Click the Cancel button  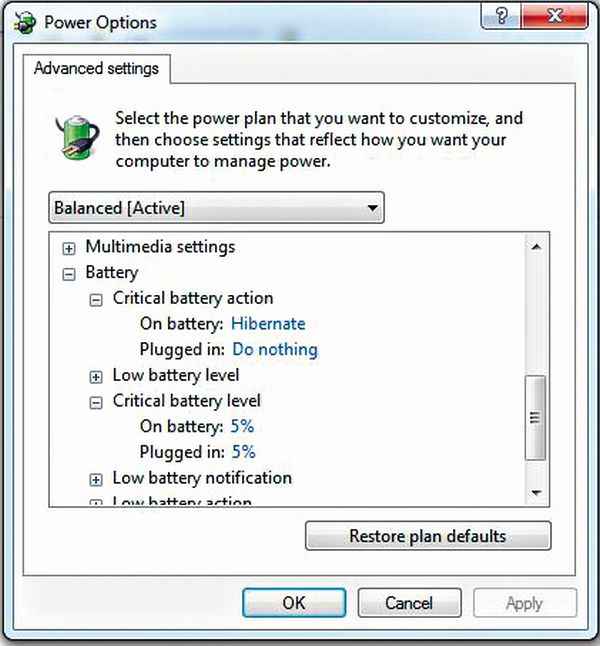tap(409, 603)
